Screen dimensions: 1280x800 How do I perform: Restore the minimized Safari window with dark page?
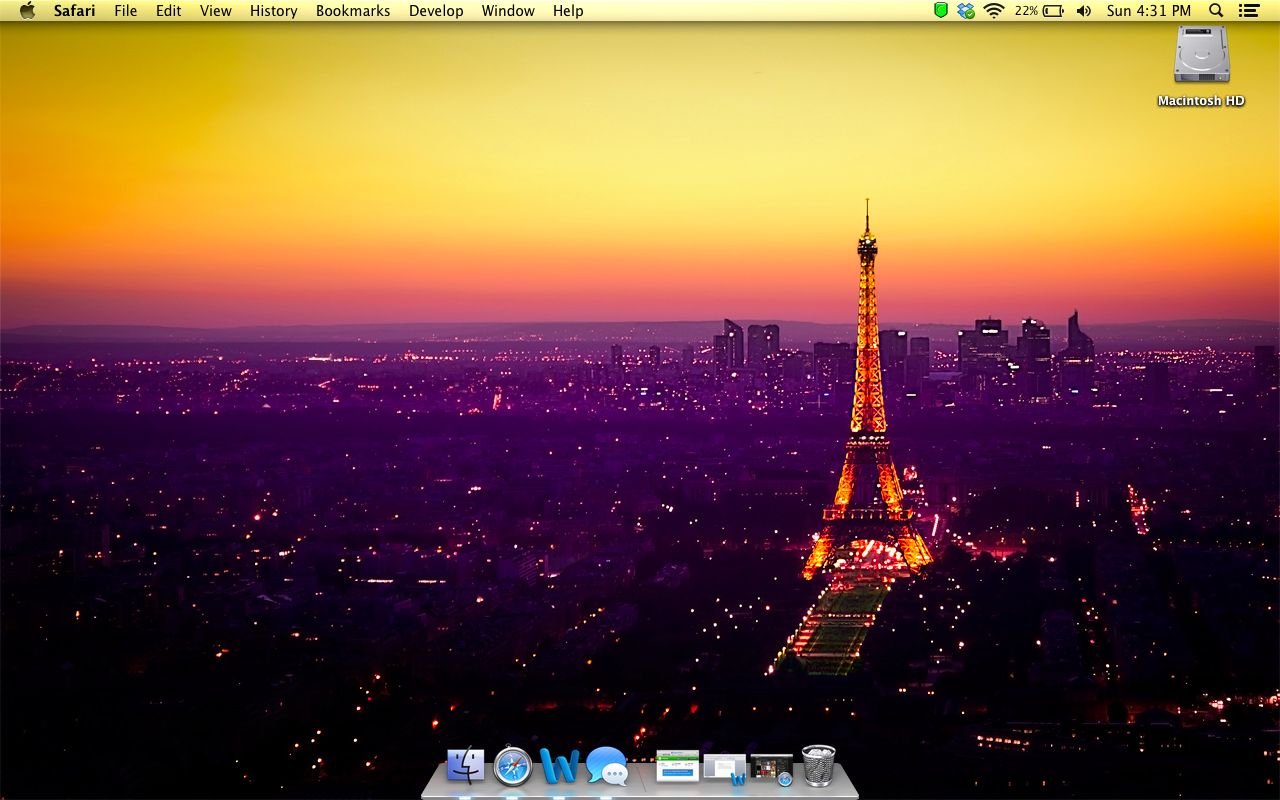(771, 768)
